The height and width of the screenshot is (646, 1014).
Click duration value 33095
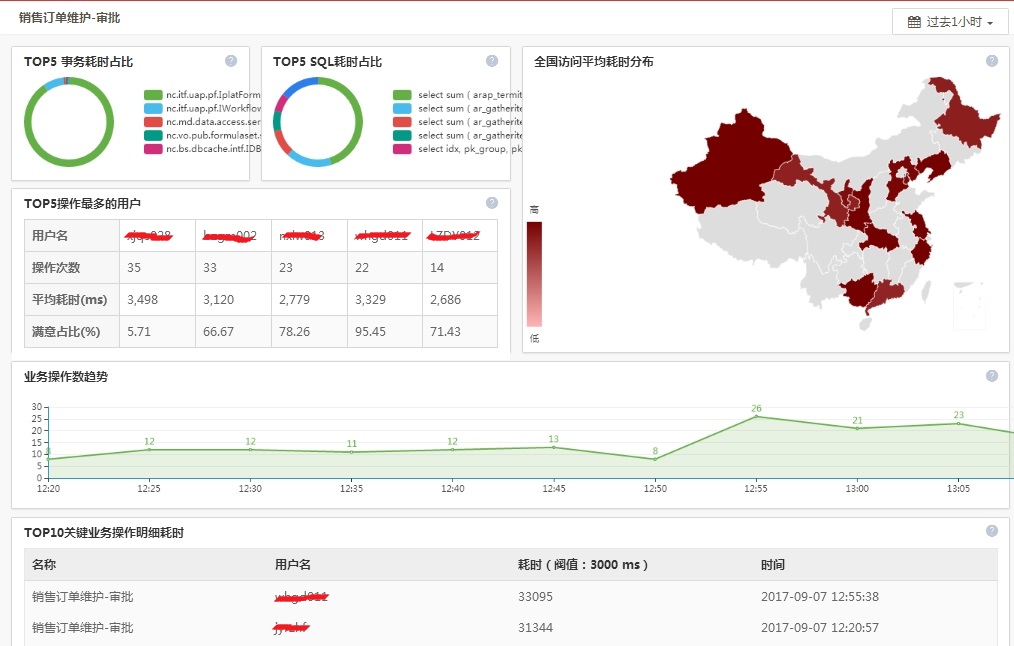pyautogui.click(x=535, y=596)
